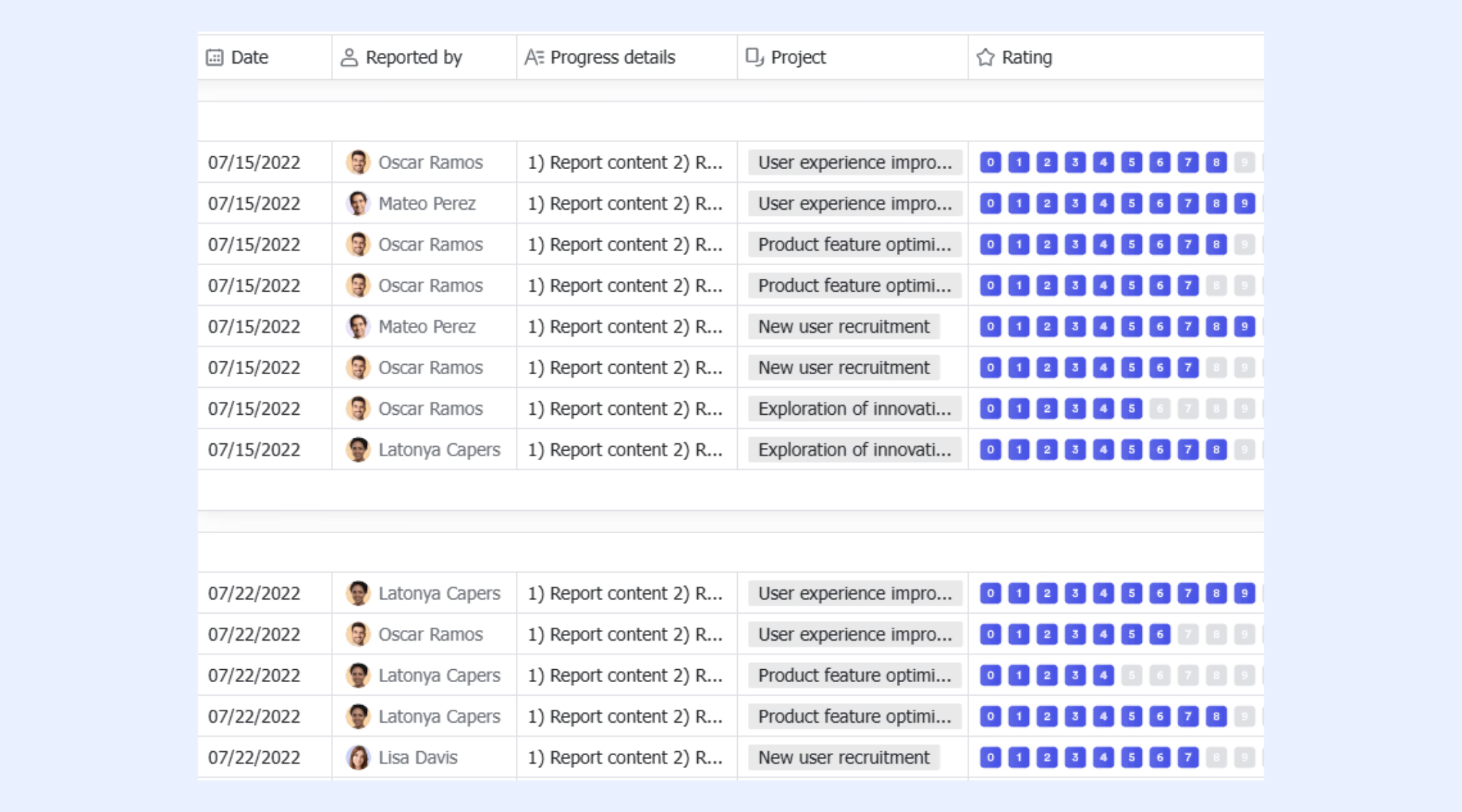Set rating 8 in Oscar Ramos's 07/15 New user recruitment row
This screenshot has height=812, width=1462.
(1216, 367)
